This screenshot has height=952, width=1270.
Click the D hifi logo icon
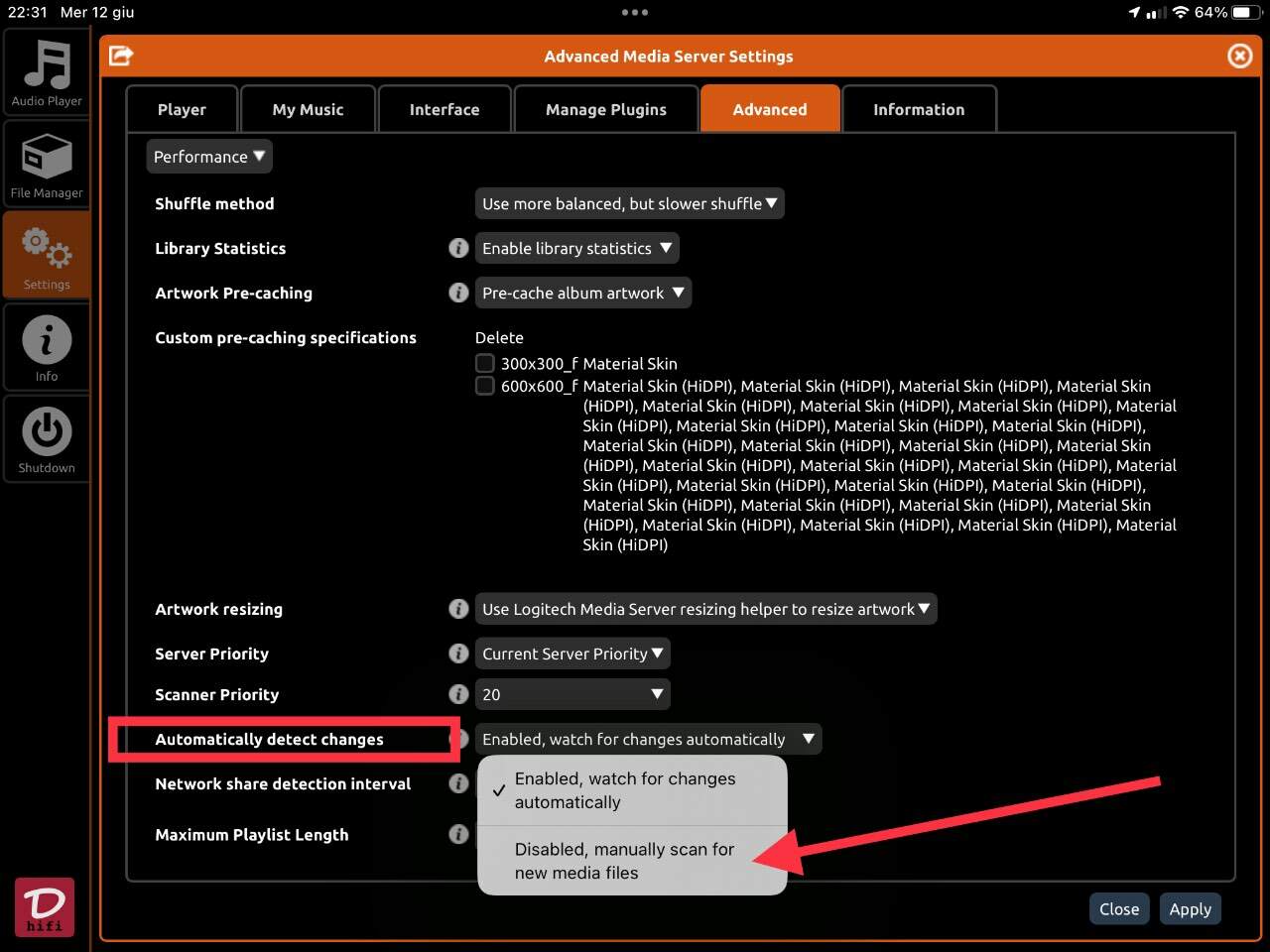pos(45,907)
